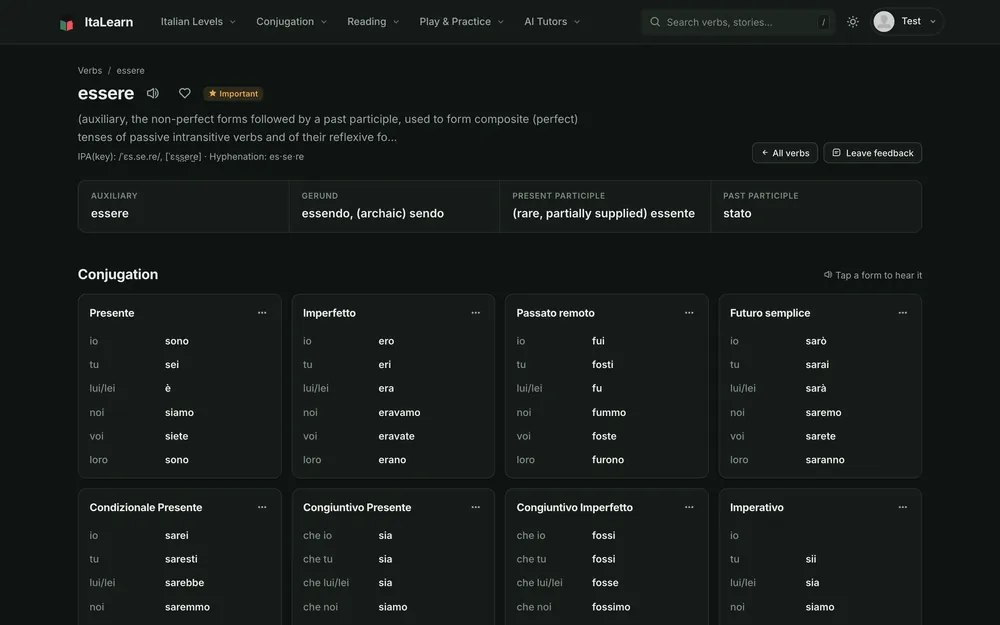Open the Congiuntivo Presente card options menu
Viewport: 1000px width, 625px height.
coord(476,507)
